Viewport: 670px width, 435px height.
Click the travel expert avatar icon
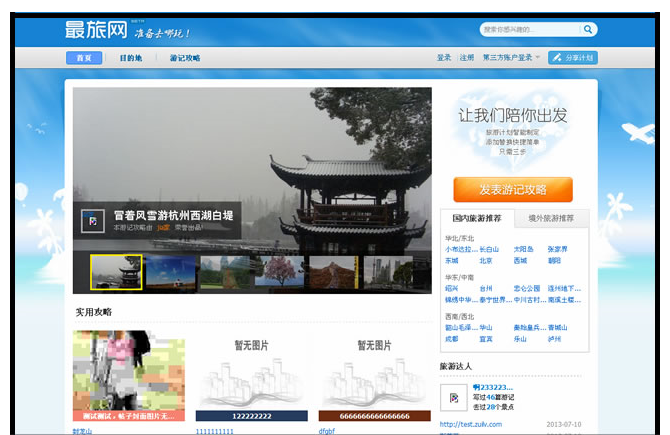coord(453,398)
